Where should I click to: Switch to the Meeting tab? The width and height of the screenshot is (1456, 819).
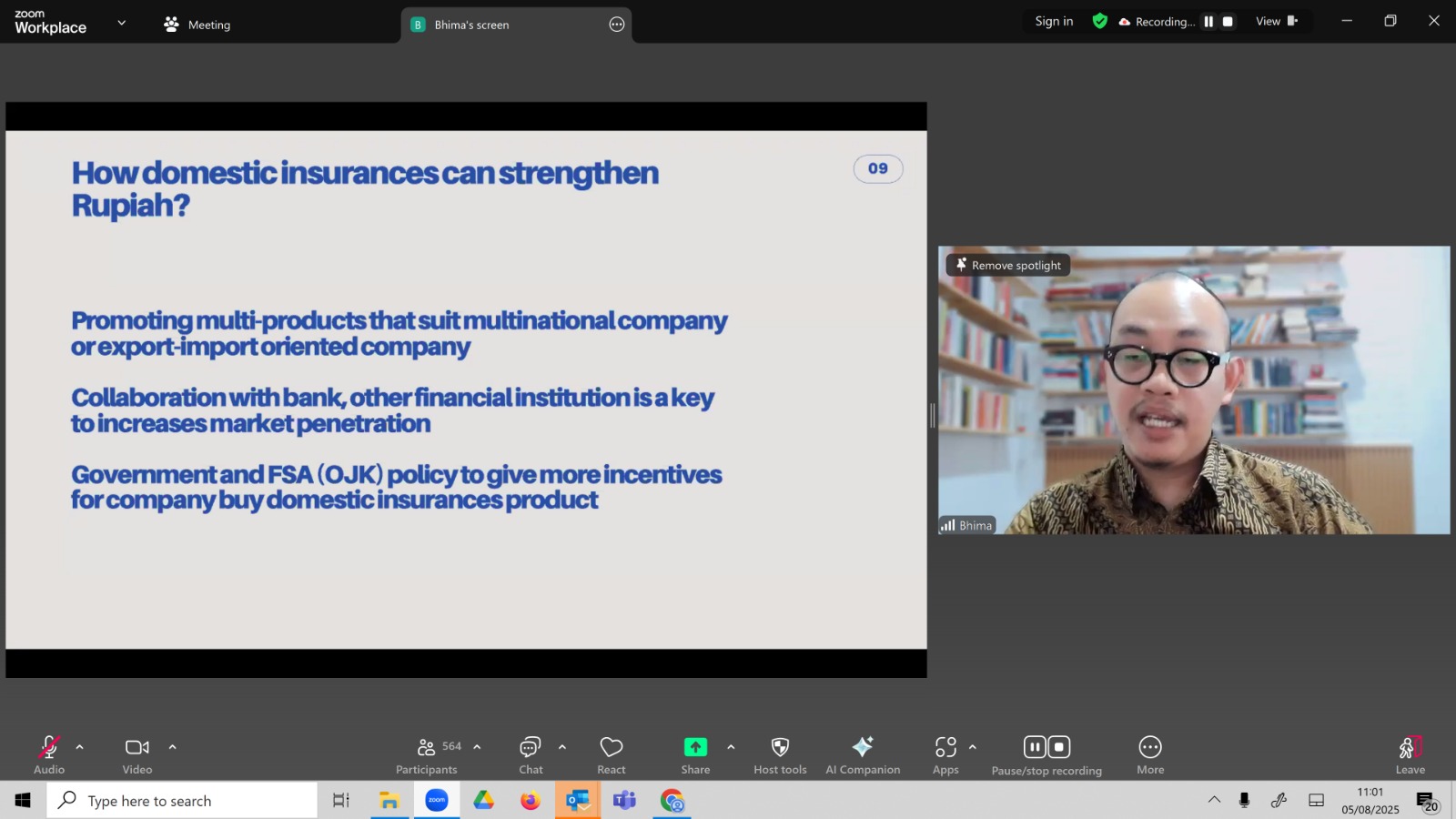[x=197, y=25]
